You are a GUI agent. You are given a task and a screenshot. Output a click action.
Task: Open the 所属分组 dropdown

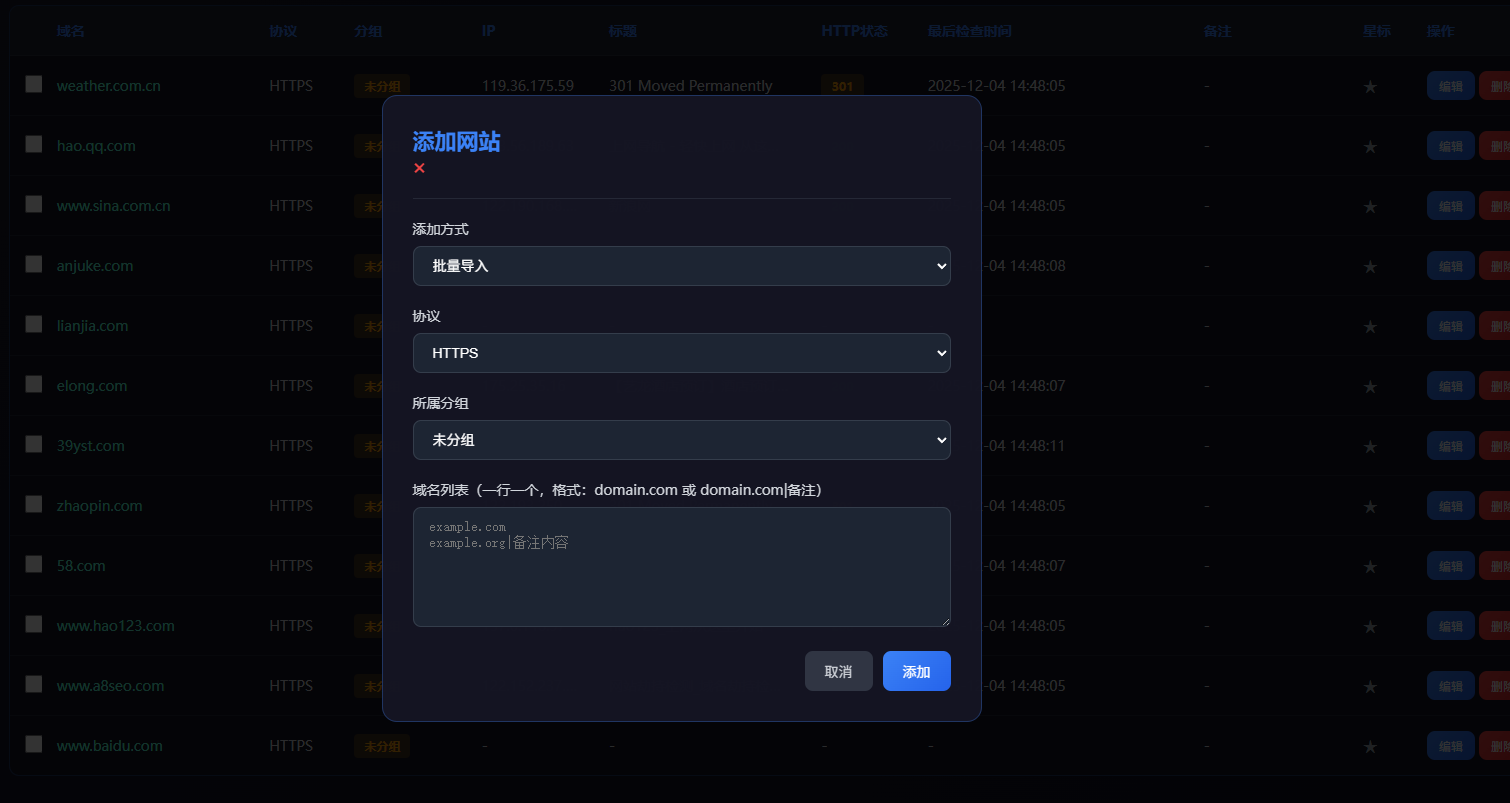tap(681, 440)
